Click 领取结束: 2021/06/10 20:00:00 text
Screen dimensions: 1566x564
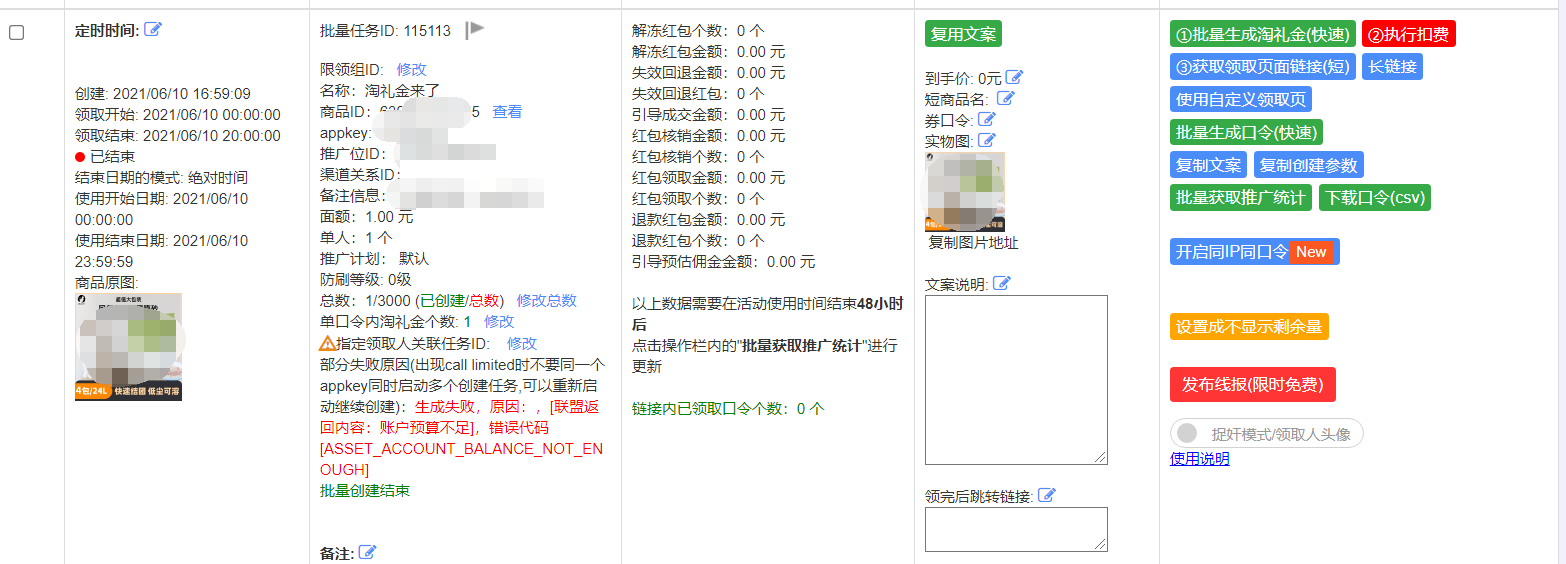point(178,136)
